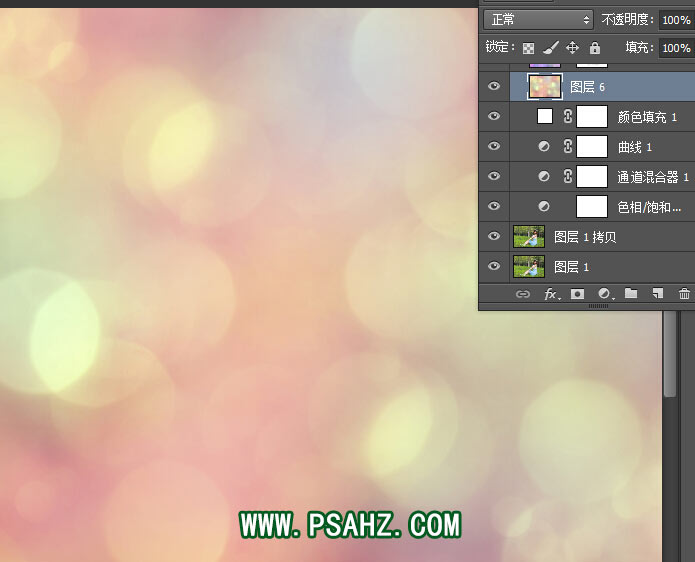Select the 图层 1 layer thumbnail

pos(528,267)
